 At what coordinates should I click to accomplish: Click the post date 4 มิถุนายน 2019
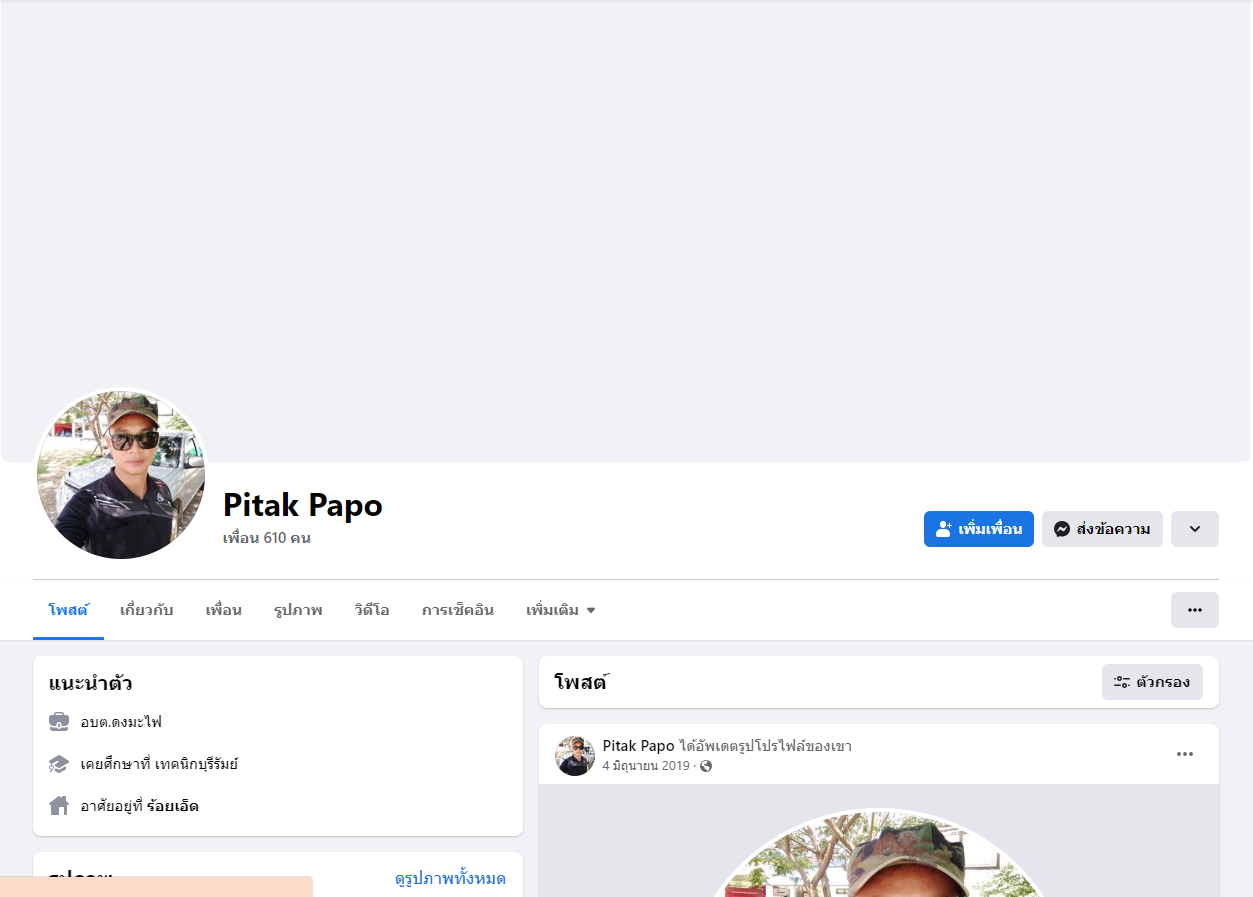coord(646,766)
